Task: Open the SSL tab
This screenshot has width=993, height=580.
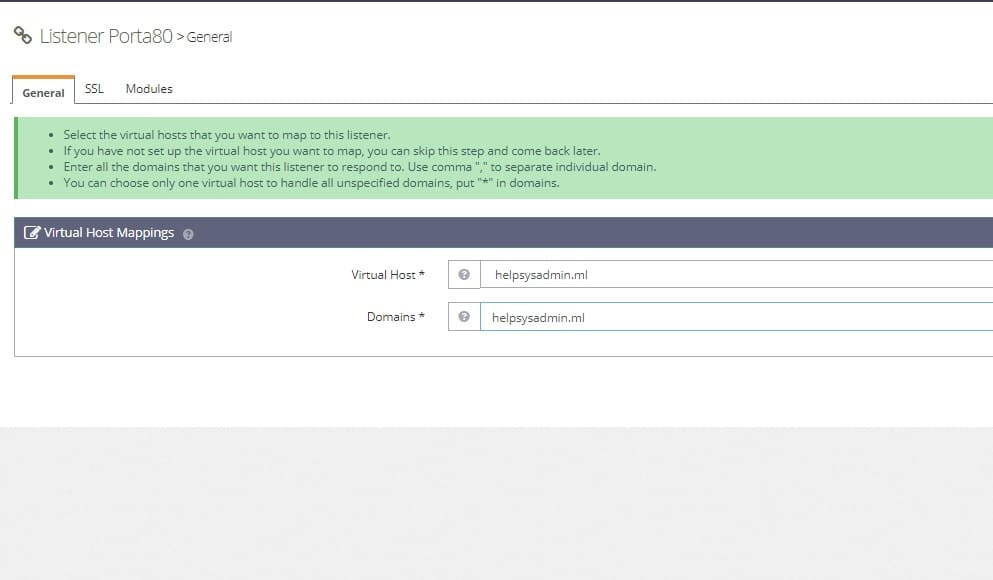Action: [94, 89]
